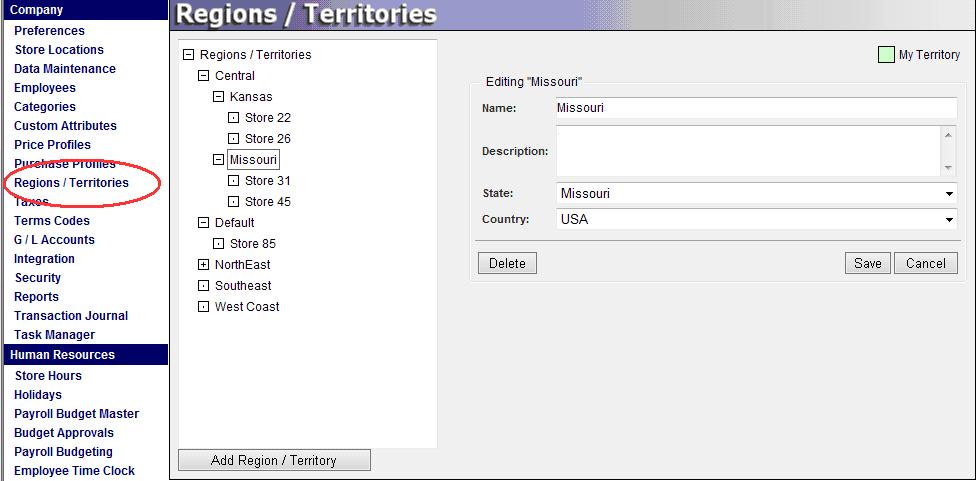Open Store Locations in sidebar
Viewport: 976px width, 481px height.
tap(59, 50)
